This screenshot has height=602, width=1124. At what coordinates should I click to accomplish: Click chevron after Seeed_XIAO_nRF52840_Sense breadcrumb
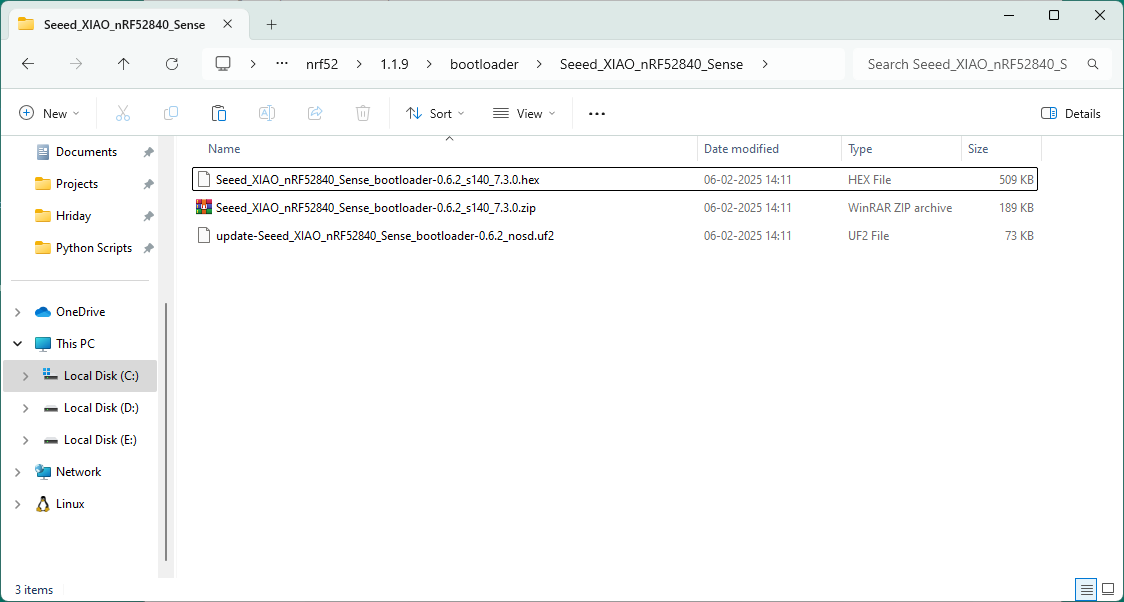(x=765, y=64)
